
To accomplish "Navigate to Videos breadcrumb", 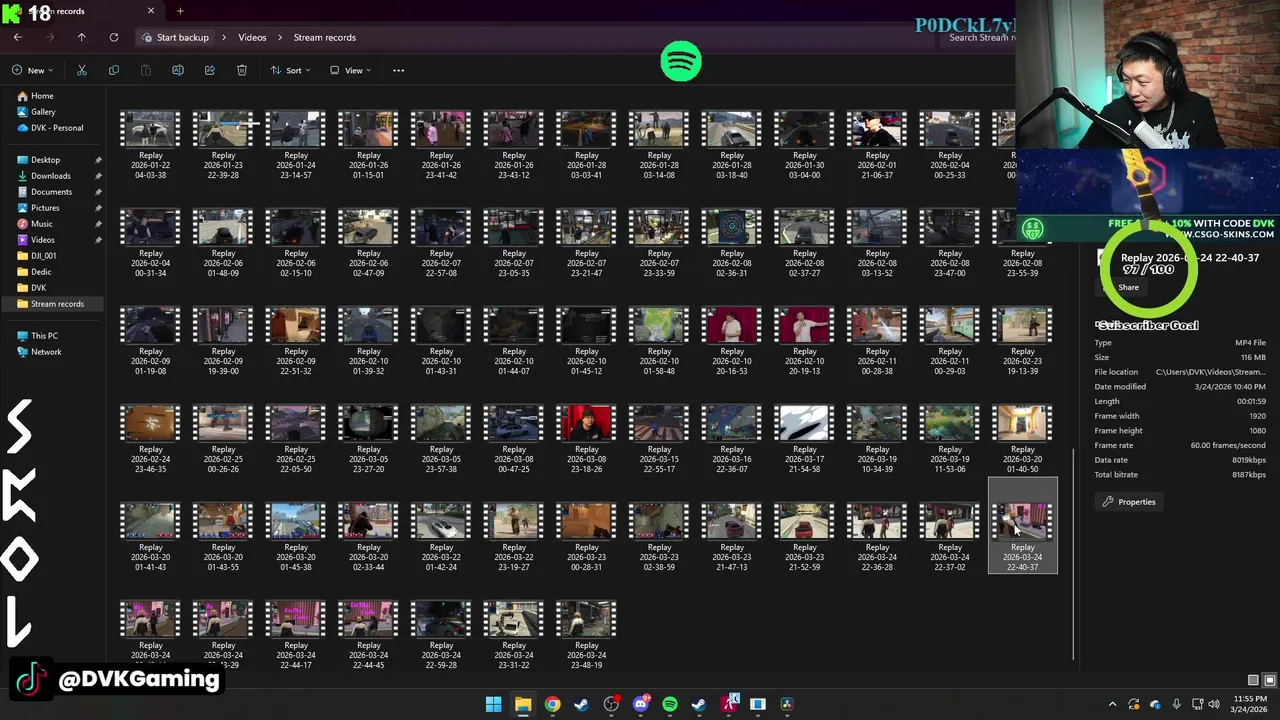I will [x=252, y=37].
